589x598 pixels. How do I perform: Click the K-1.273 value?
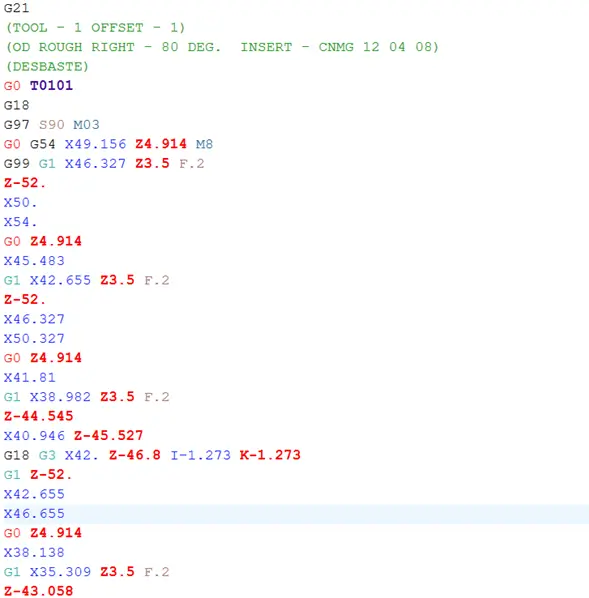(270, 455)
